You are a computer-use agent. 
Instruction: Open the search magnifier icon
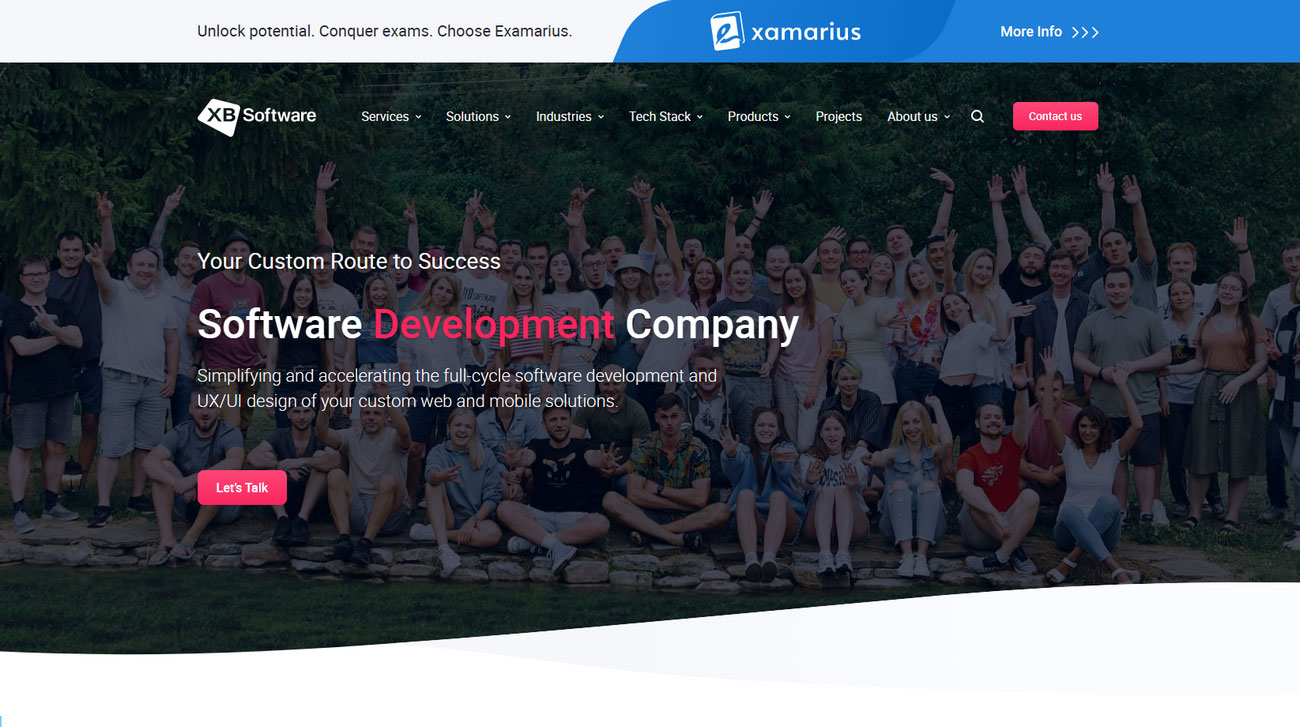point(977,117)
